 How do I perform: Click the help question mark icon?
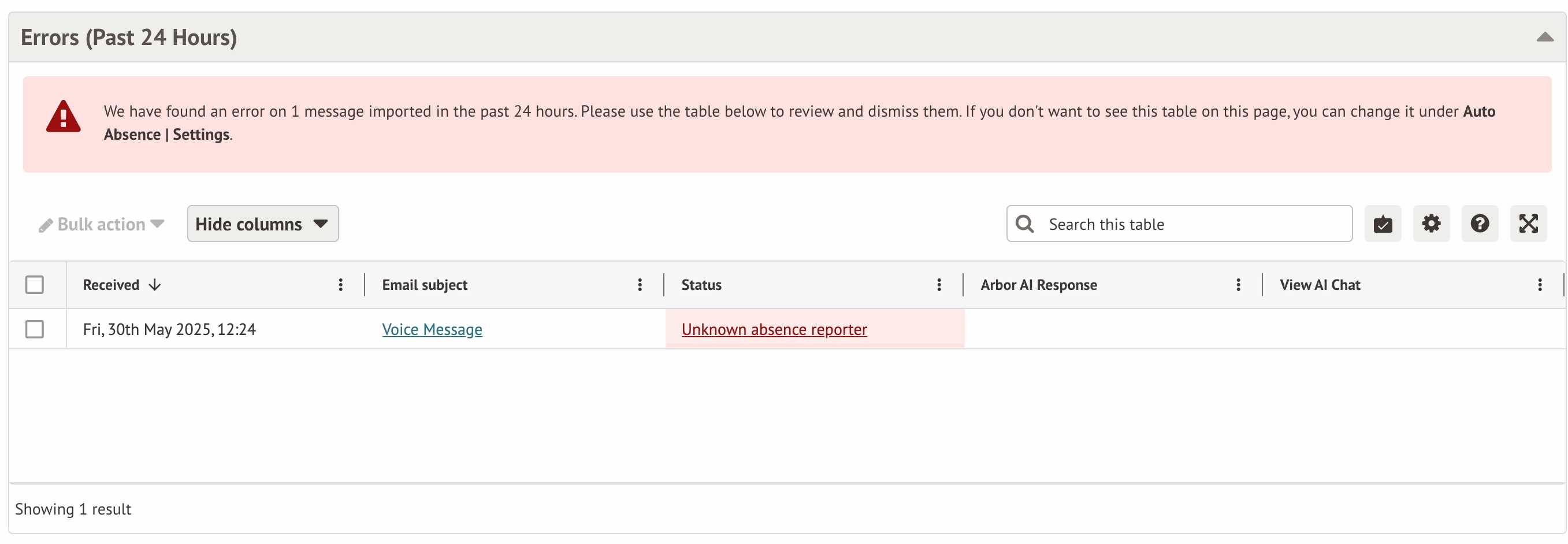(1479, 224)
